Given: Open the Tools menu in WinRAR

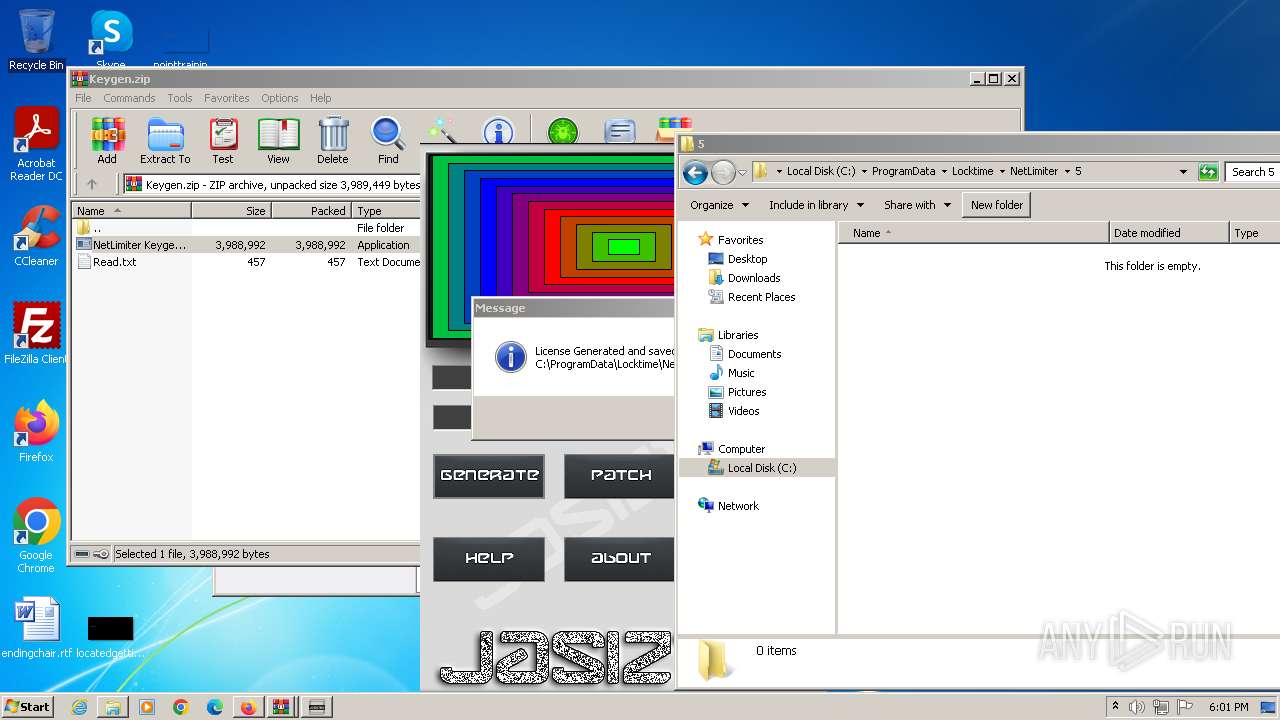Looking at the screenshot, I should 180,98.
